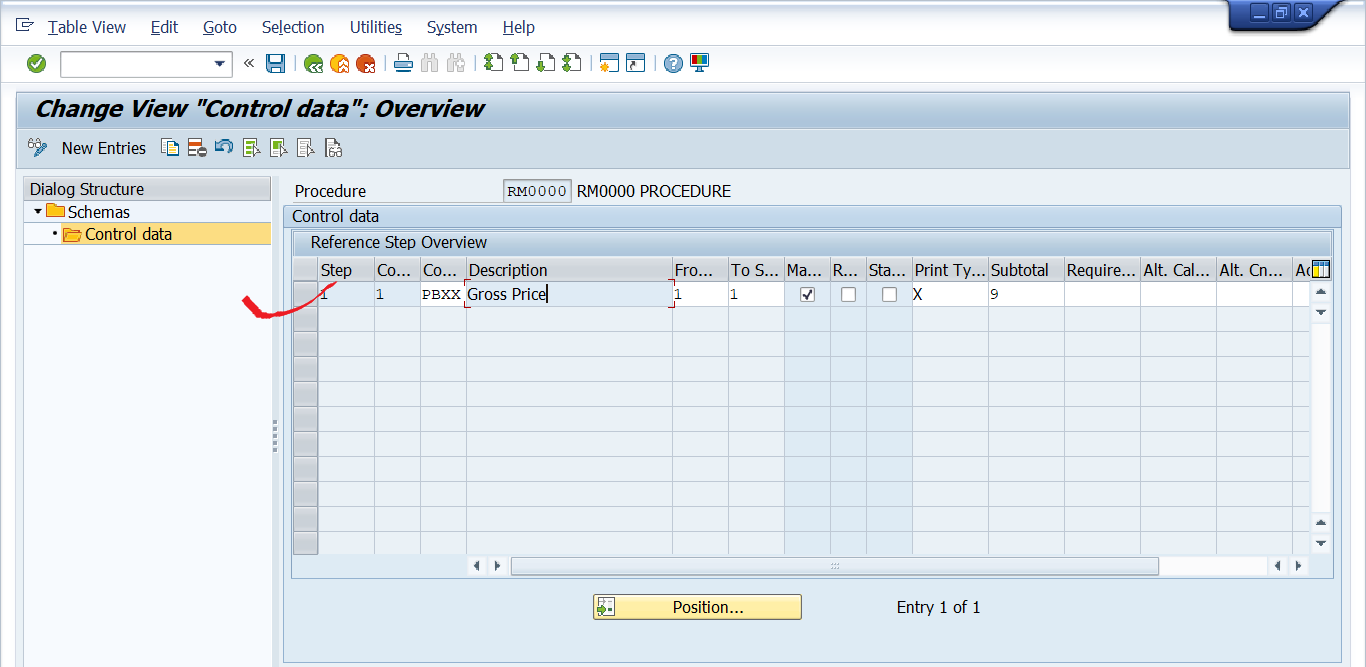
Task: Open the Goto menu
Action: click(x=220, y=27)
